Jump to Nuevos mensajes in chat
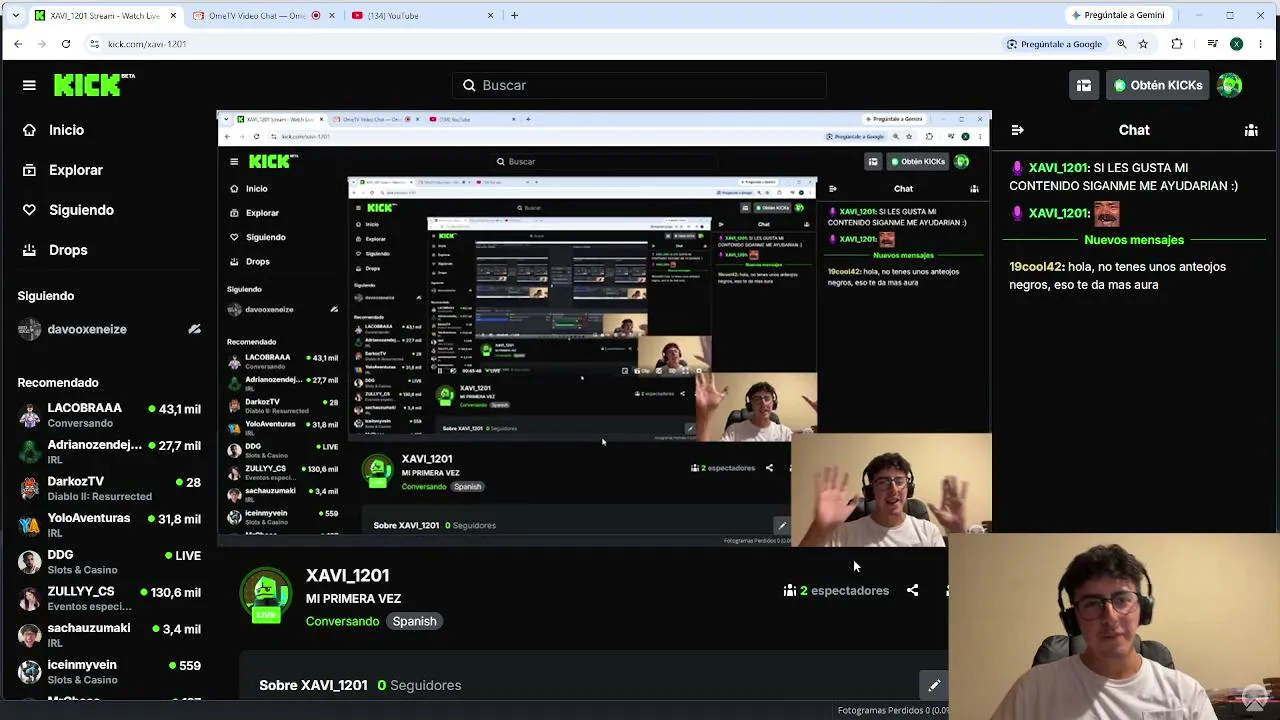 click(x=1134, y=240)
